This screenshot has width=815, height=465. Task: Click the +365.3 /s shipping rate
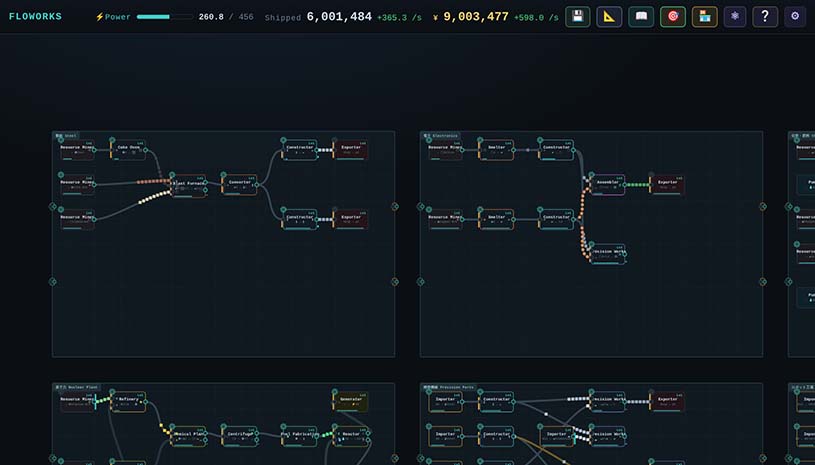[x=399, y=18]
